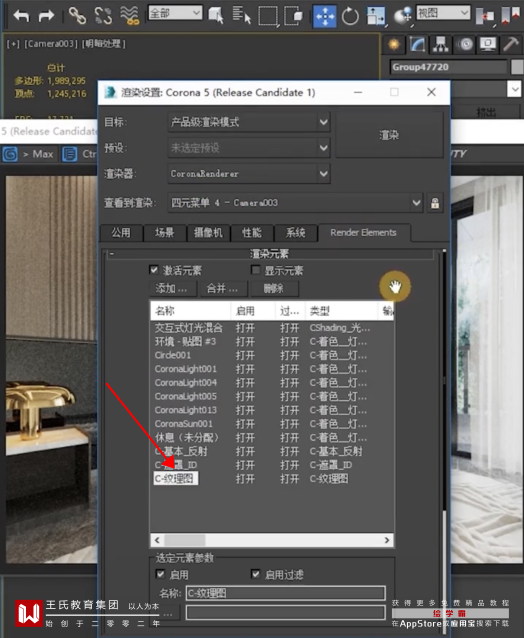Image resolution: width=524 pixels, height=638 pixels.
Task: Open the Display command panel
Action: [x=488, y=44]
